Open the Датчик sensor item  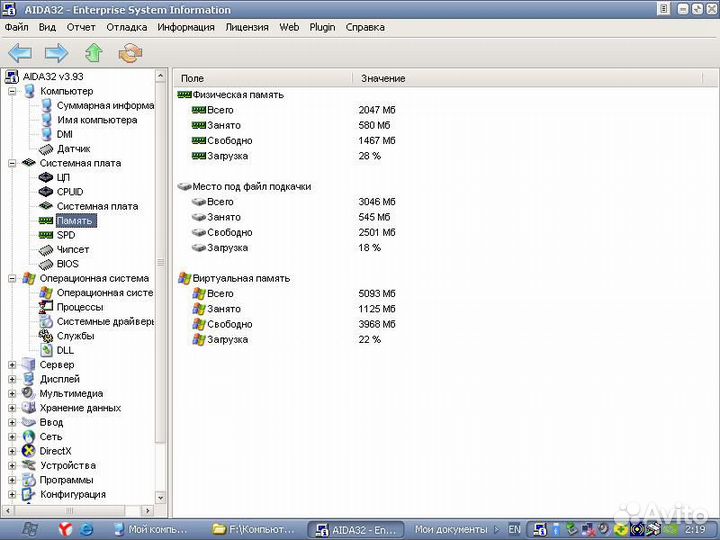pos(73,149)
